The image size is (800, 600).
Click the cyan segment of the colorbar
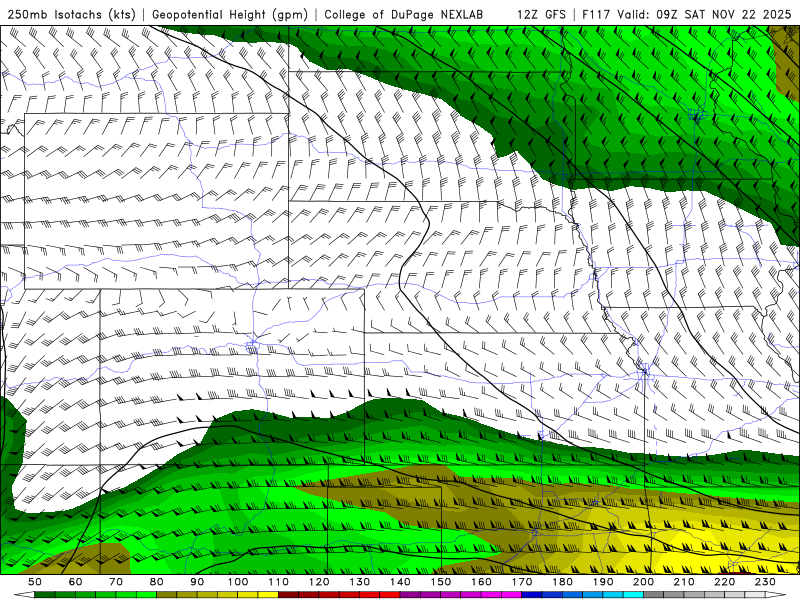(x=633, y=594)
